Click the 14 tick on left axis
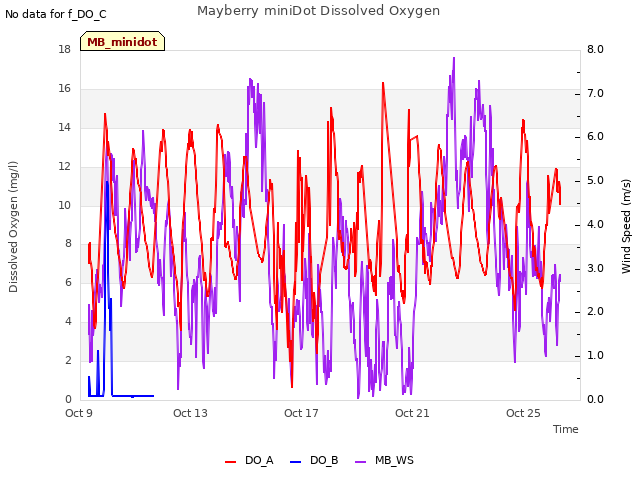 [64, 127]
